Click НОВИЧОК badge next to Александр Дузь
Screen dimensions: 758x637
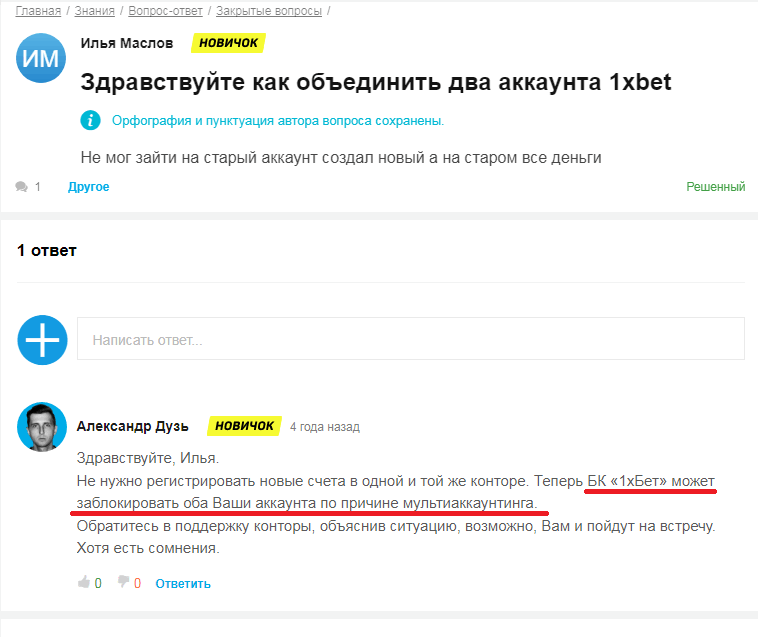[x=244, y=426]
